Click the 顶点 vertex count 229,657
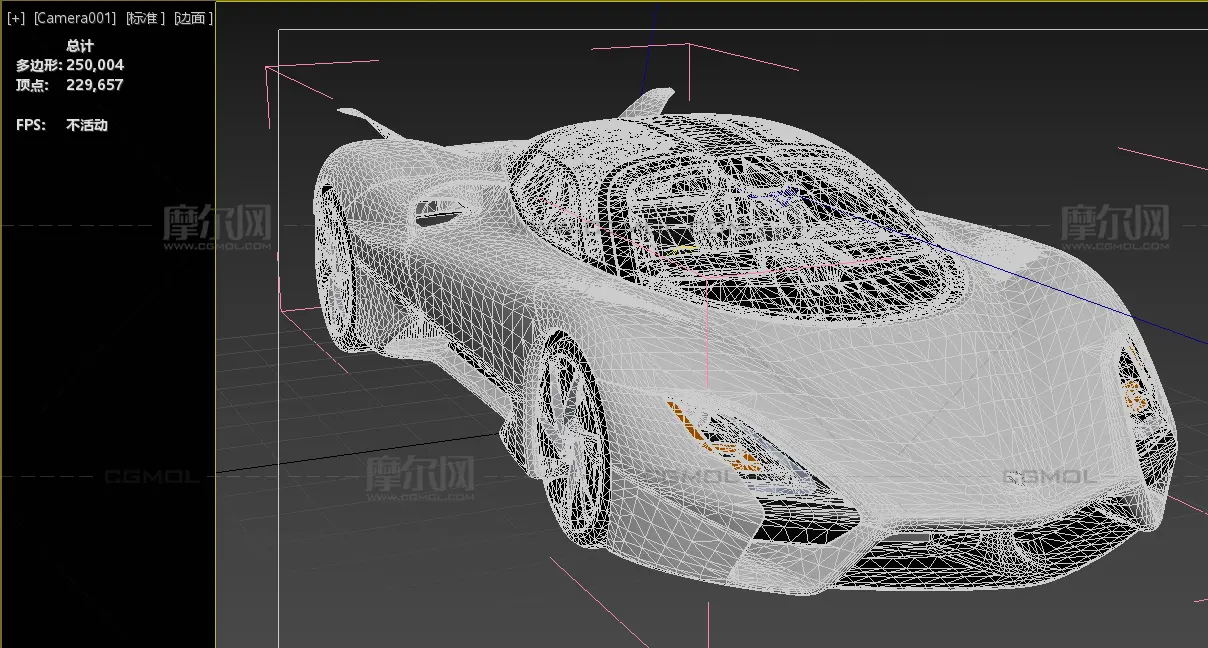The image size is (1208, 648). pos(95,85)
